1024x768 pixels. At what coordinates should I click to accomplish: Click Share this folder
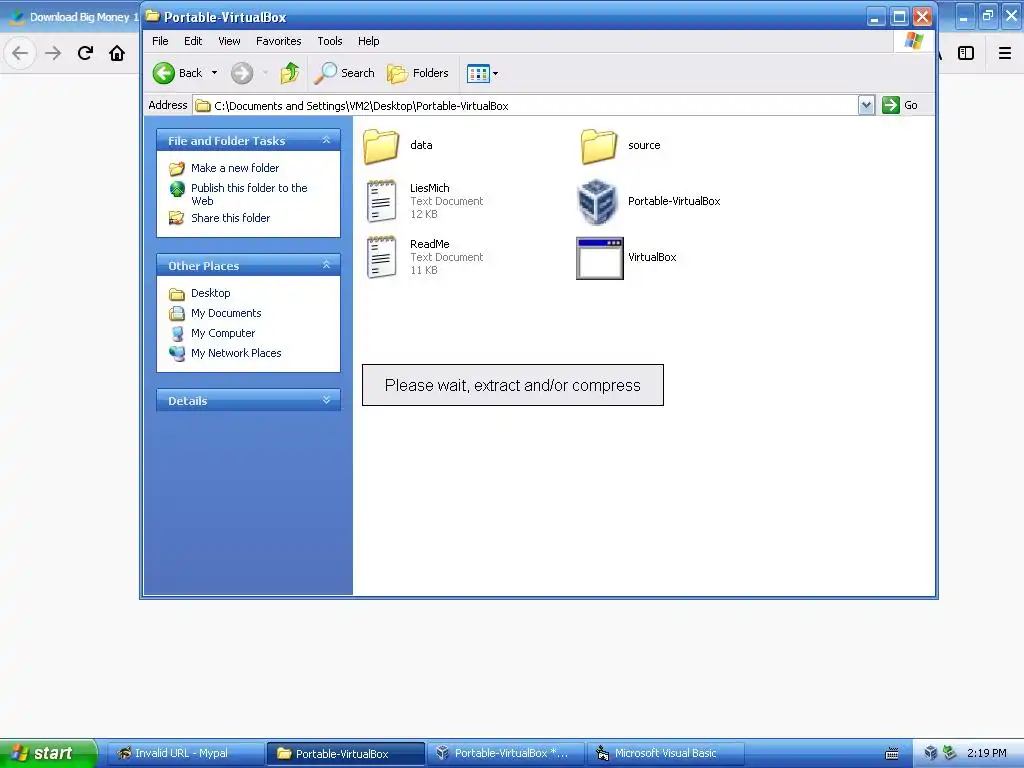(231, 218)
